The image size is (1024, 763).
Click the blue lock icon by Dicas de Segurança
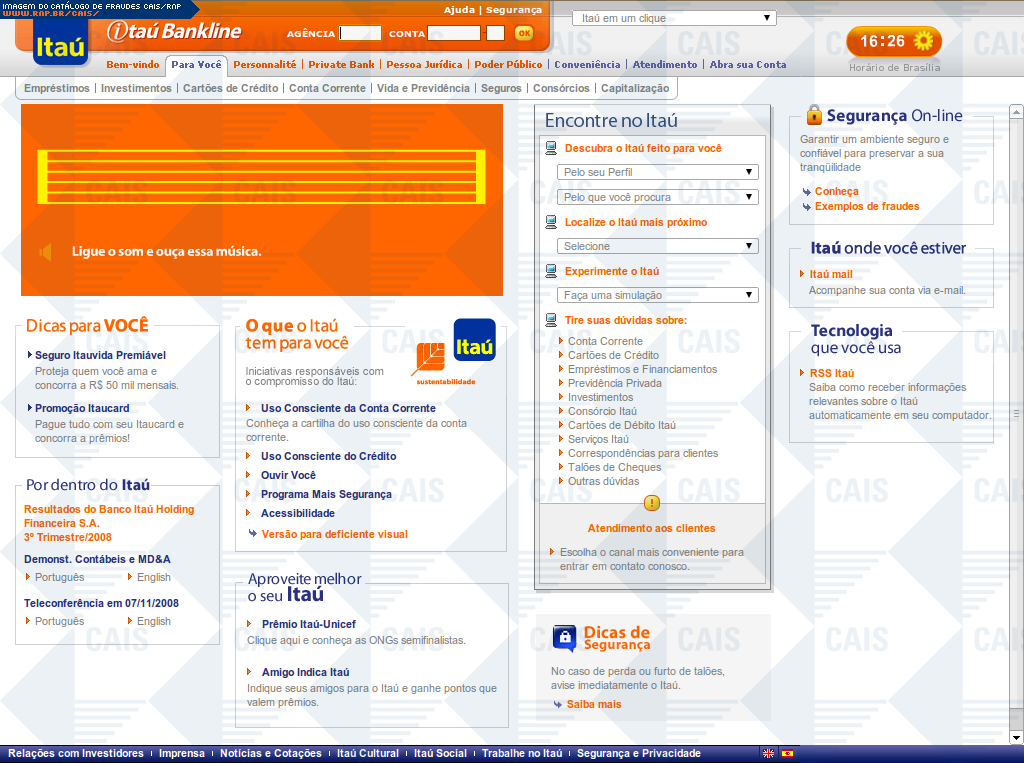pyautogui.click(x=565, y=636)
